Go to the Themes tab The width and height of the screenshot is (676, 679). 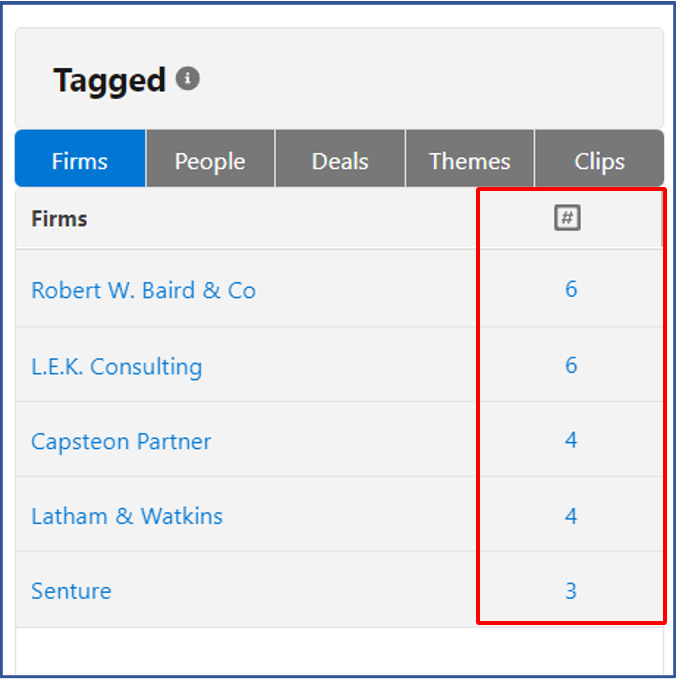[x=470, y=161]
